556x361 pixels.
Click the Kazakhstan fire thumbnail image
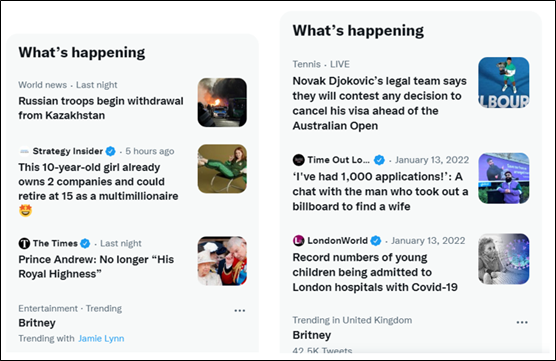tap(222, 102)
